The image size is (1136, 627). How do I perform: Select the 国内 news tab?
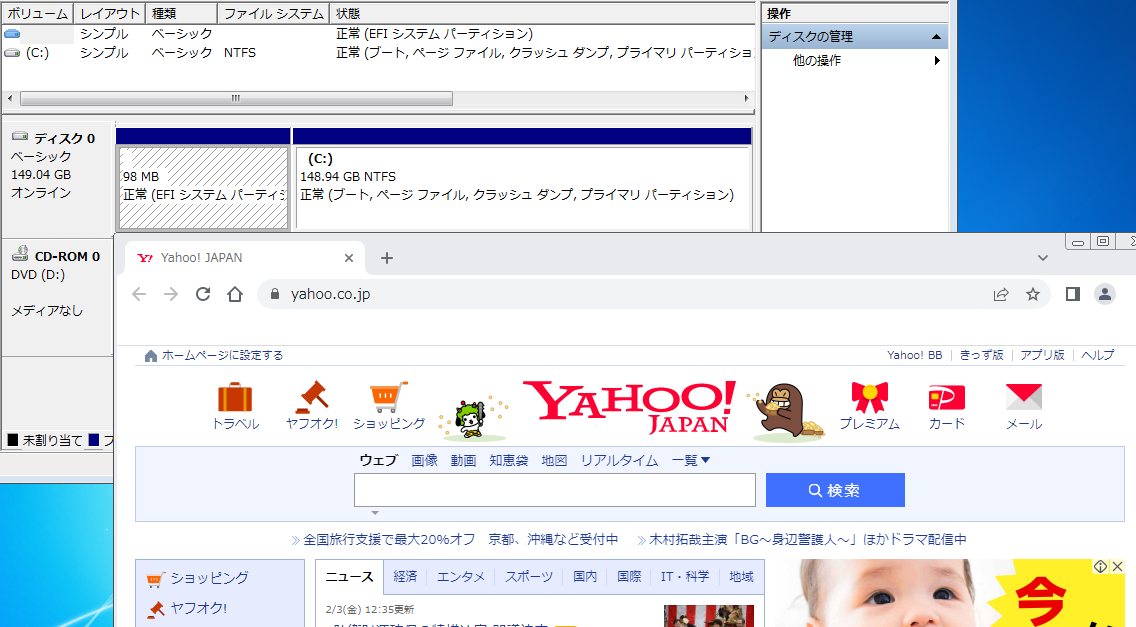coord(585,577)
